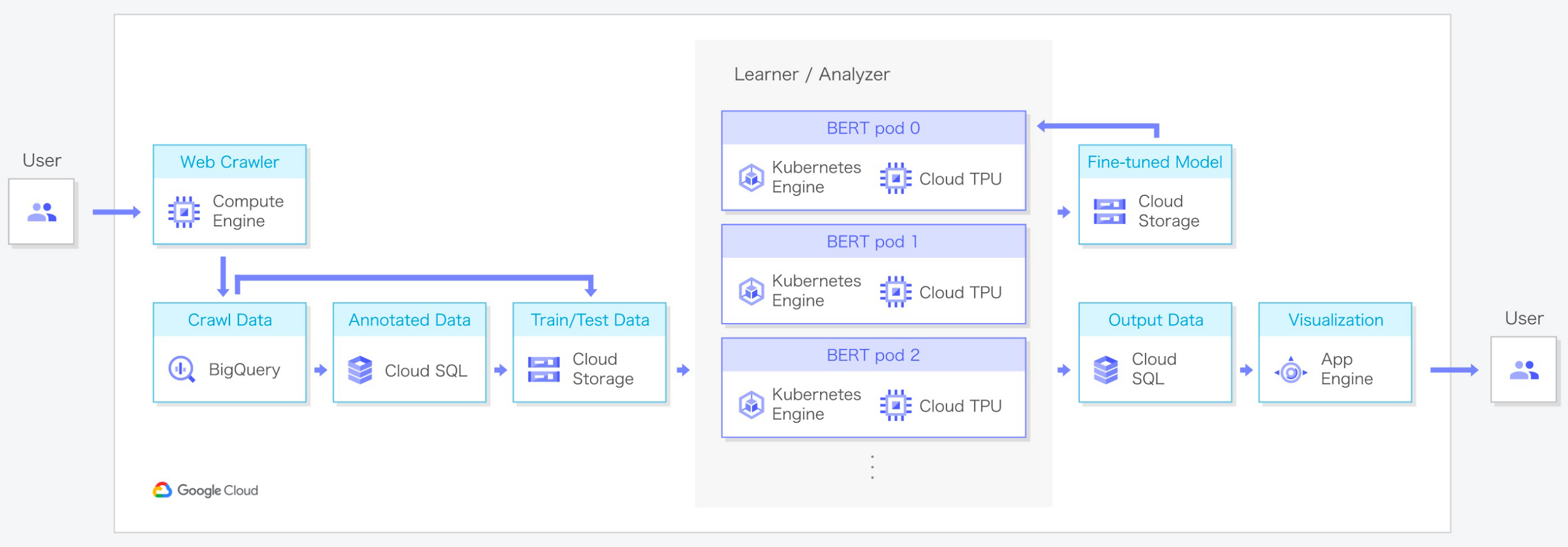Screen dimensions: 1568x547
Task: Click Cloud Storage label under Fine-tuned Model
Action: [x=1169, y=211]
